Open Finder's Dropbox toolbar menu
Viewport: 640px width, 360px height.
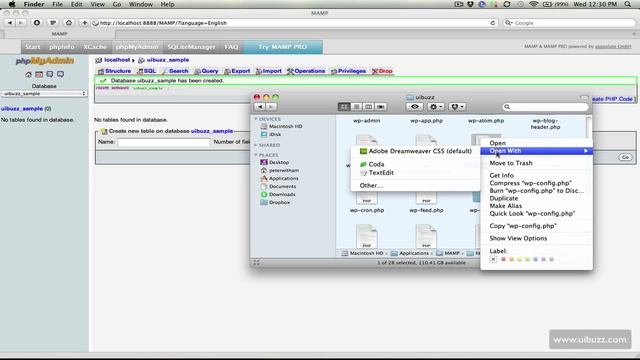457,107
